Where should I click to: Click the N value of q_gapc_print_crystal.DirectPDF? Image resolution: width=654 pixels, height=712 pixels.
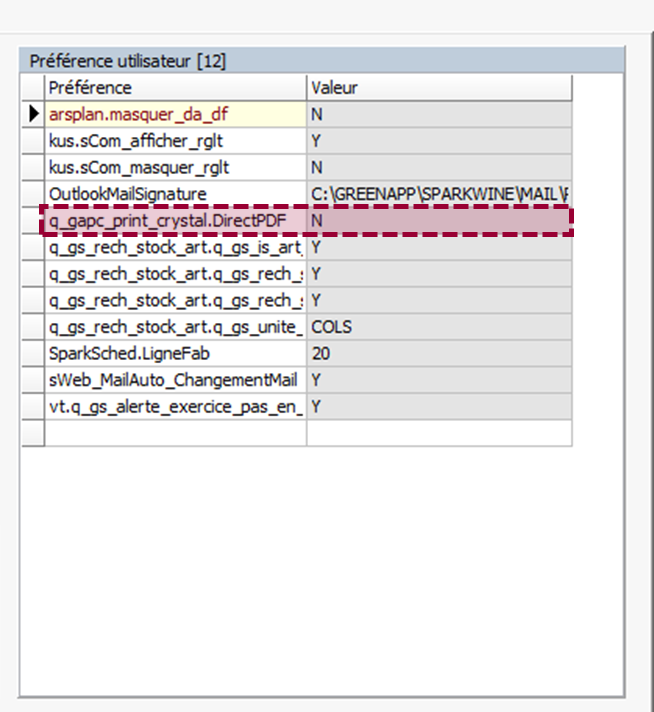pos(438,220)
